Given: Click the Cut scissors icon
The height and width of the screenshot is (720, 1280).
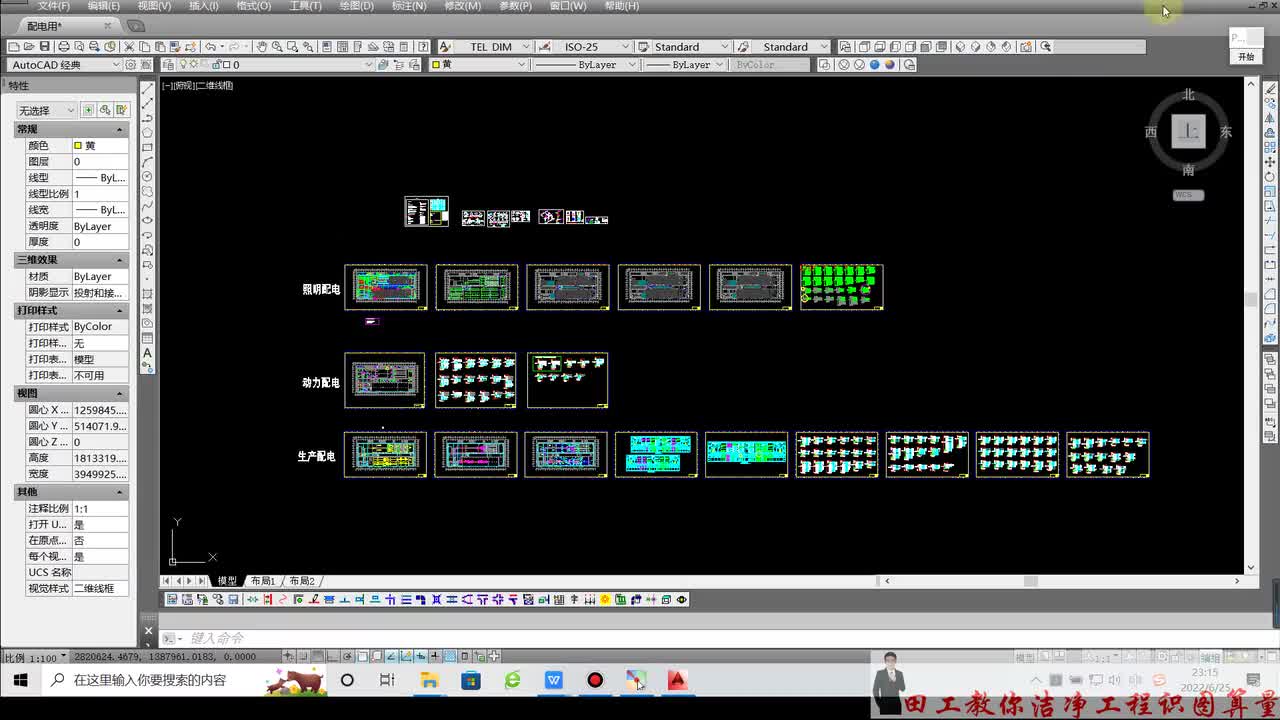Looking at the screenshot, I should pyautogui.click(x=129, y=47).
